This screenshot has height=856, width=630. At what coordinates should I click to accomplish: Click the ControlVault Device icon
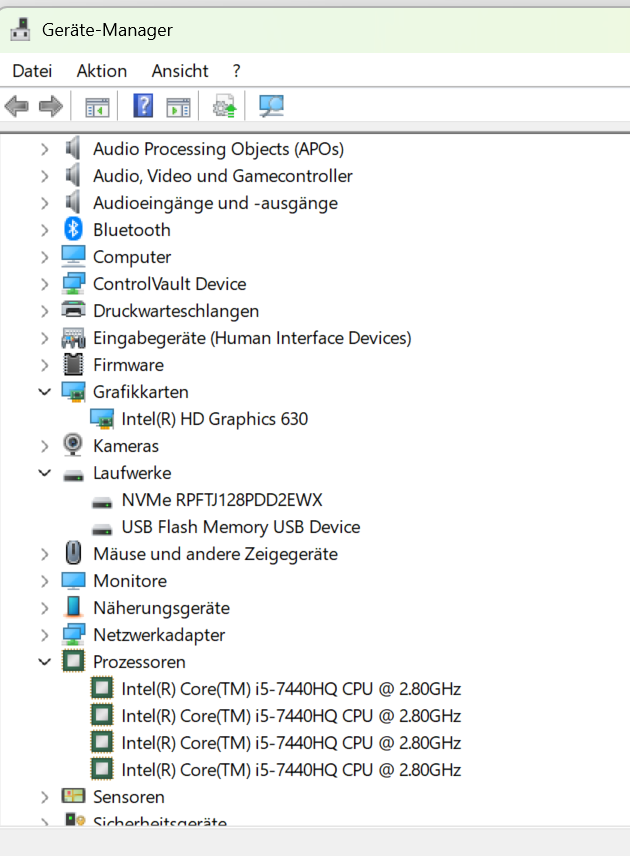point(73,283)
